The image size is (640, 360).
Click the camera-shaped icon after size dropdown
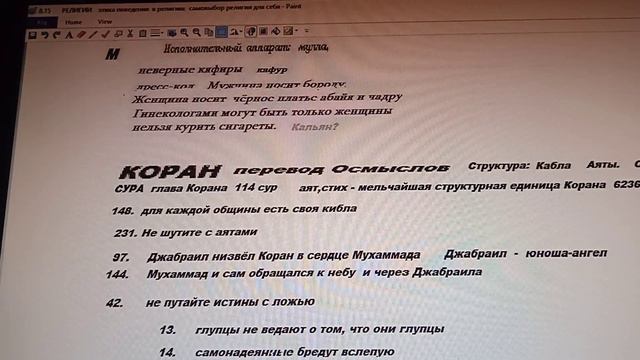tap(172, 33)
